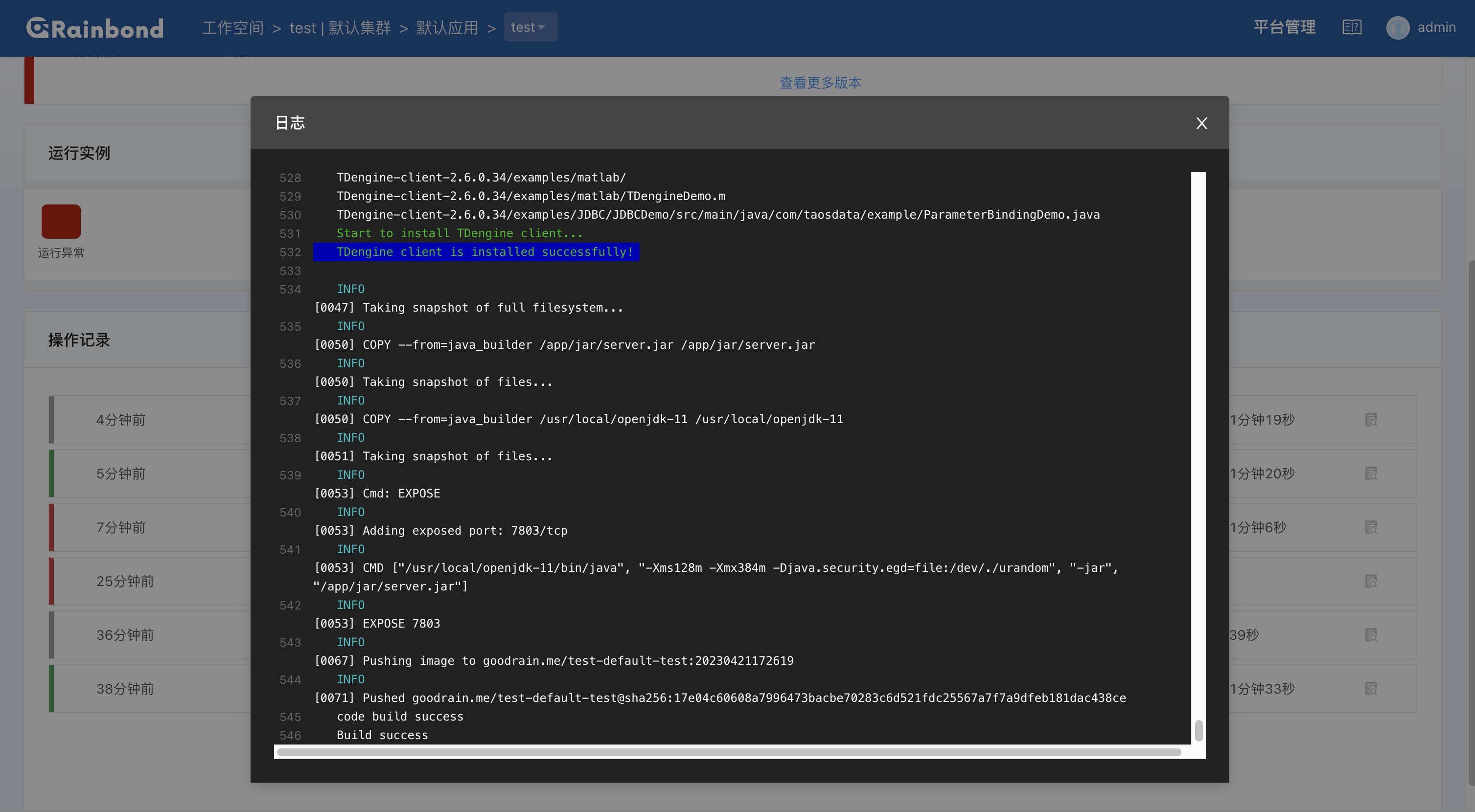The width and height of the screenshot is (1475, 812).
Task: Click the admin avatar icon
Action: click(x=1397, y=27)
